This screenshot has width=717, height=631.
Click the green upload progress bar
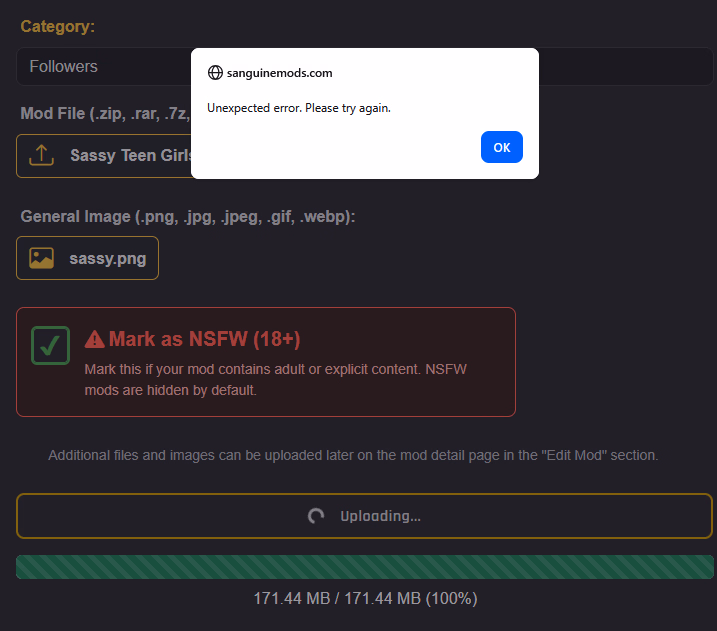pyautogui.click(x=364, y=567)
